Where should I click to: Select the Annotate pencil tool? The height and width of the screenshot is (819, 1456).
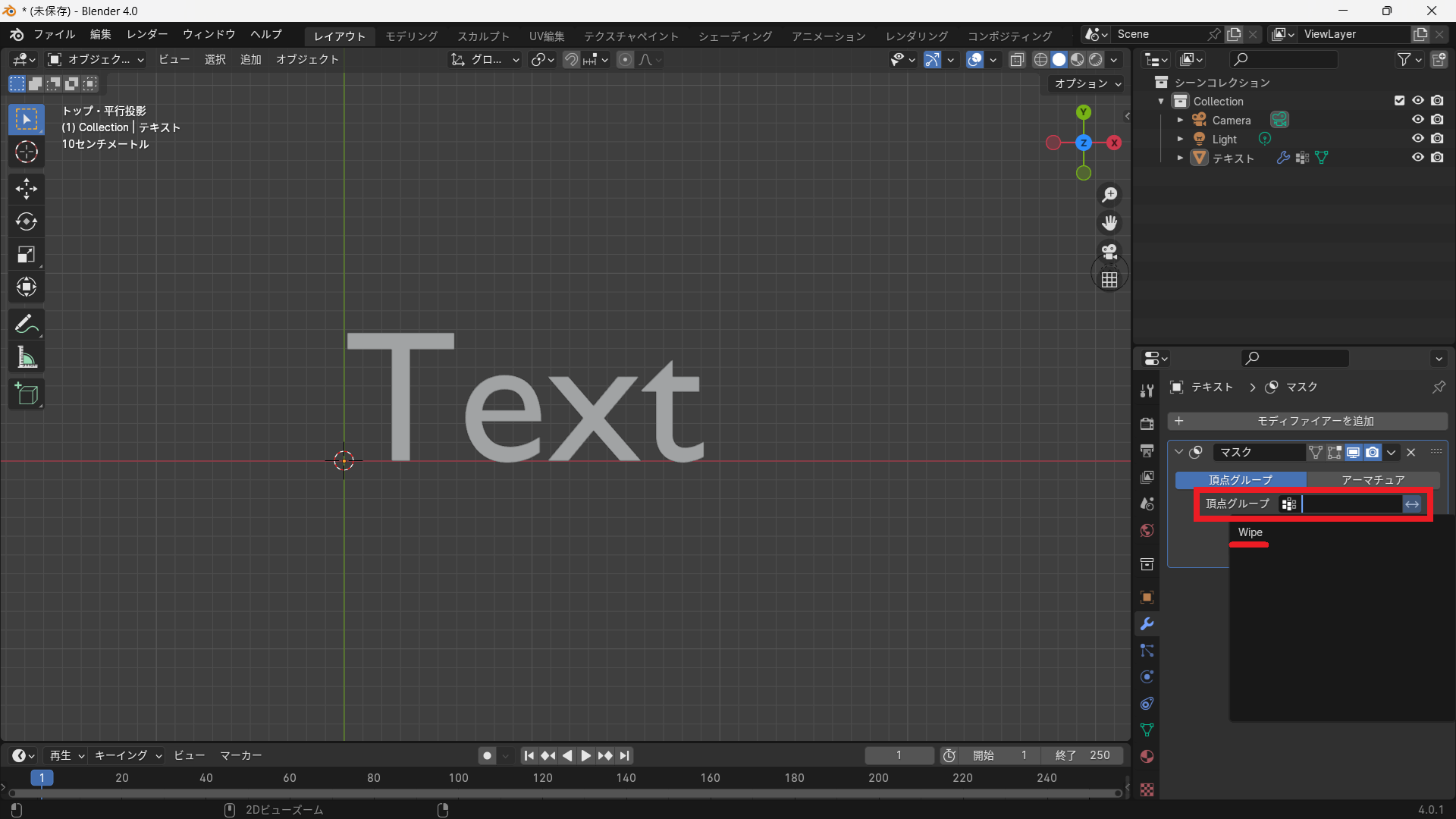click(27, 325)
